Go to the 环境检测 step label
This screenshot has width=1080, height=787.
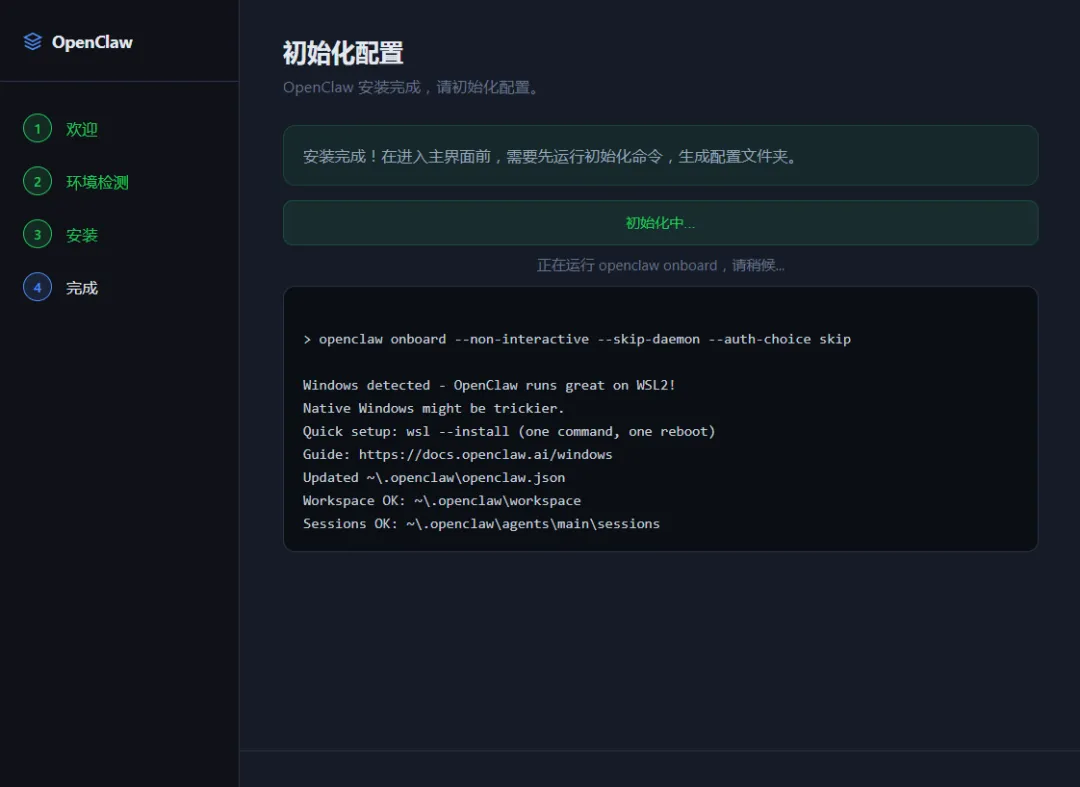97,182
